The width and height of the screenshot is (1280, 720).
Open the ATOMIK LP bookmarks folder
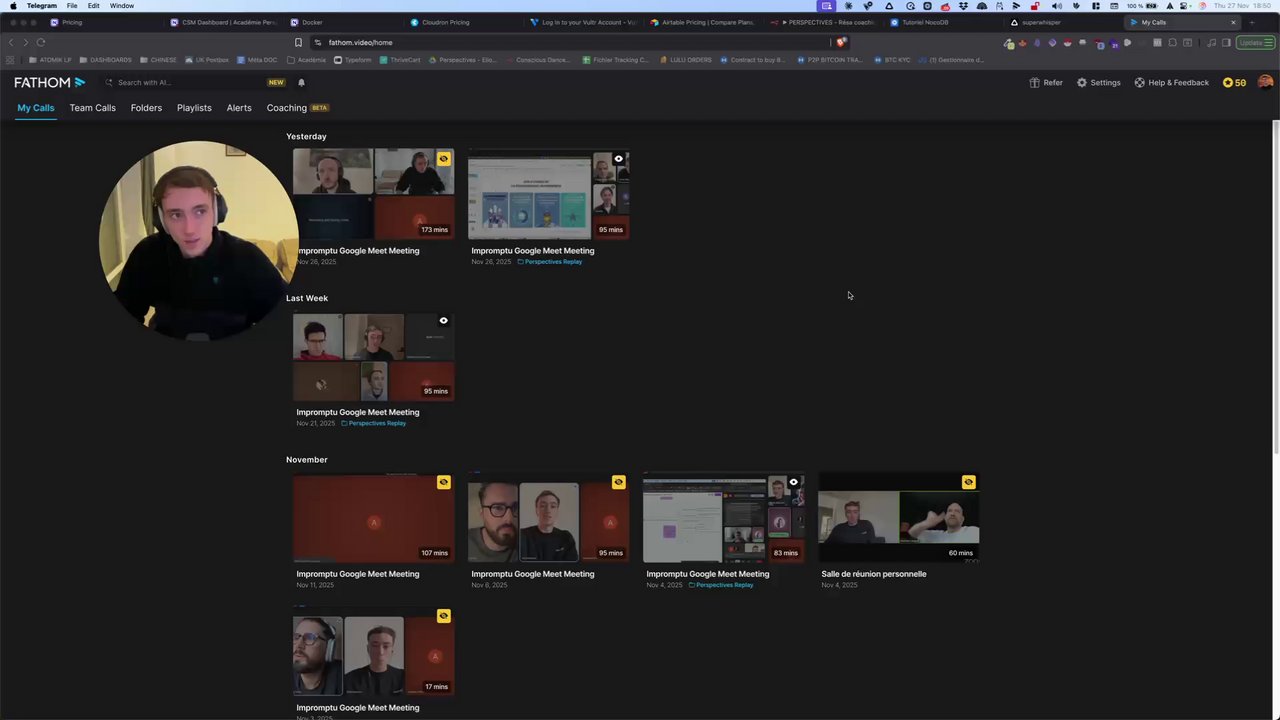tap(50, 60)
